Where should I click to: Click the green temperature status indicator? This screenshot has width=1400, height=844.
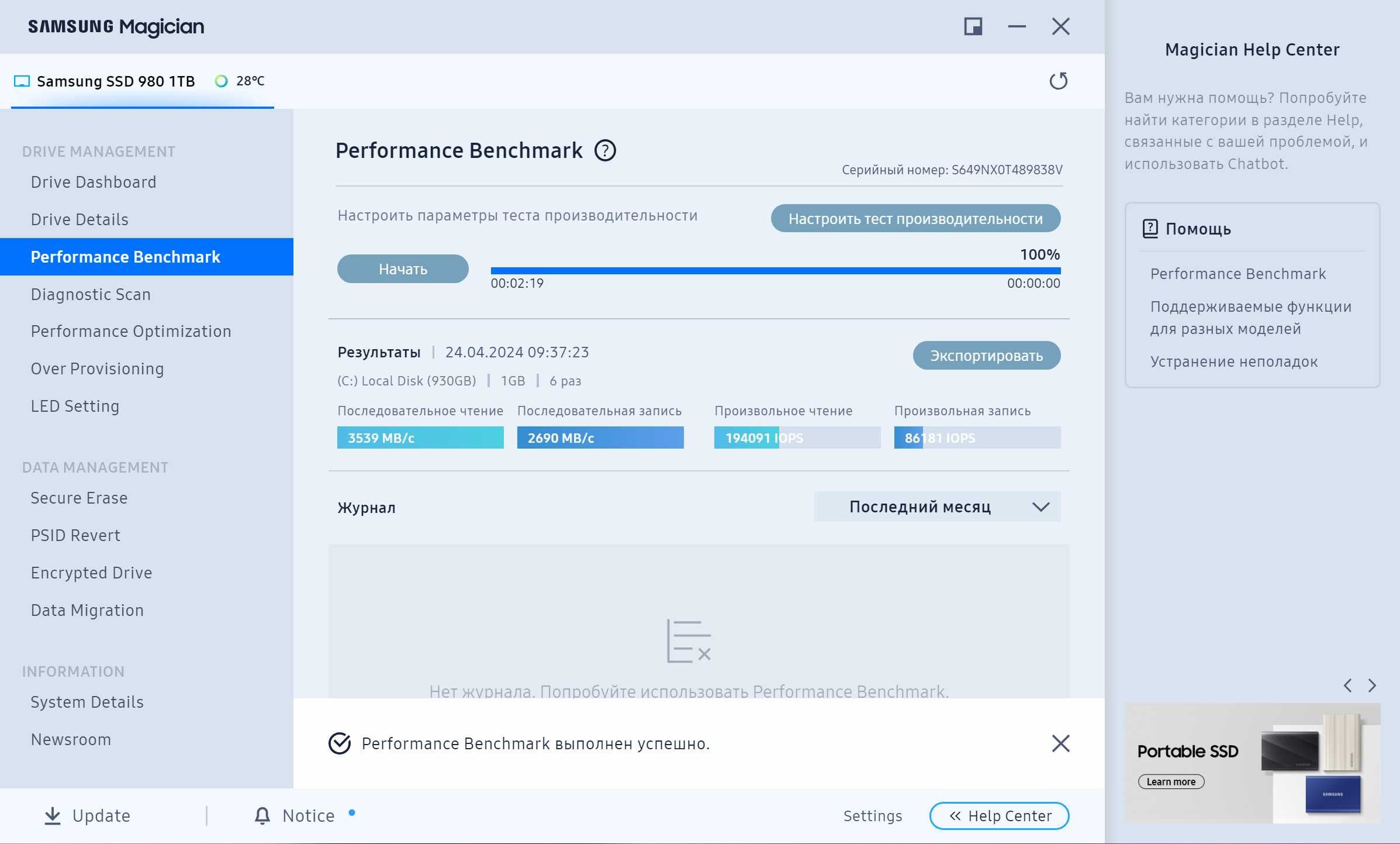[x=221, y=81]
